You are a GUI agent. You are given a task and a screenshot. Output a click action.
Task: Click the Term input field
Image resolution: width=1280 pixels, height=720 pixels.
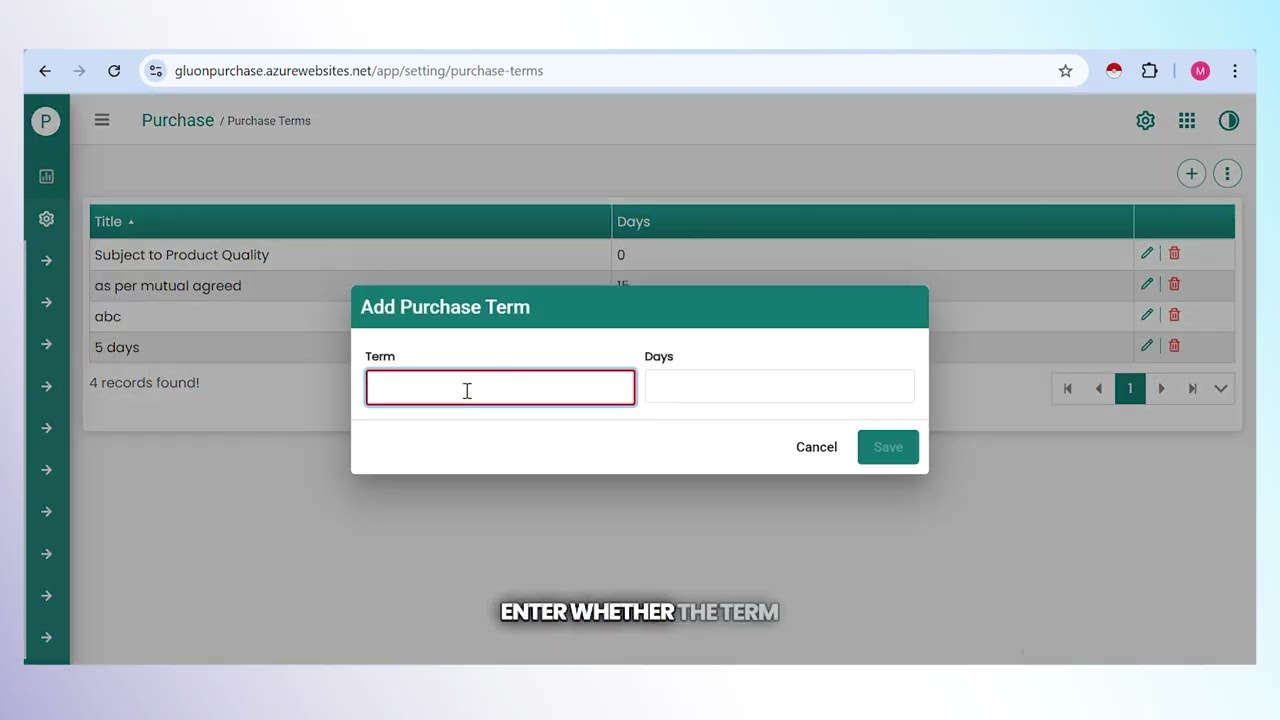[x=500, y=387]
